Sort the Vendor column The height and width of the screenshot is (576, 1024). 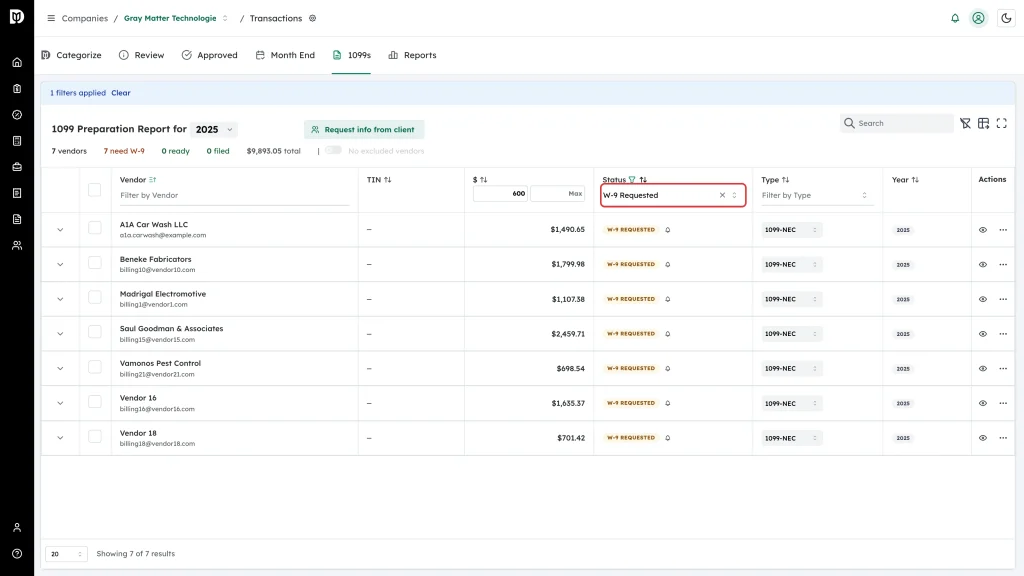pyautogui.click(x=153, y=180)
